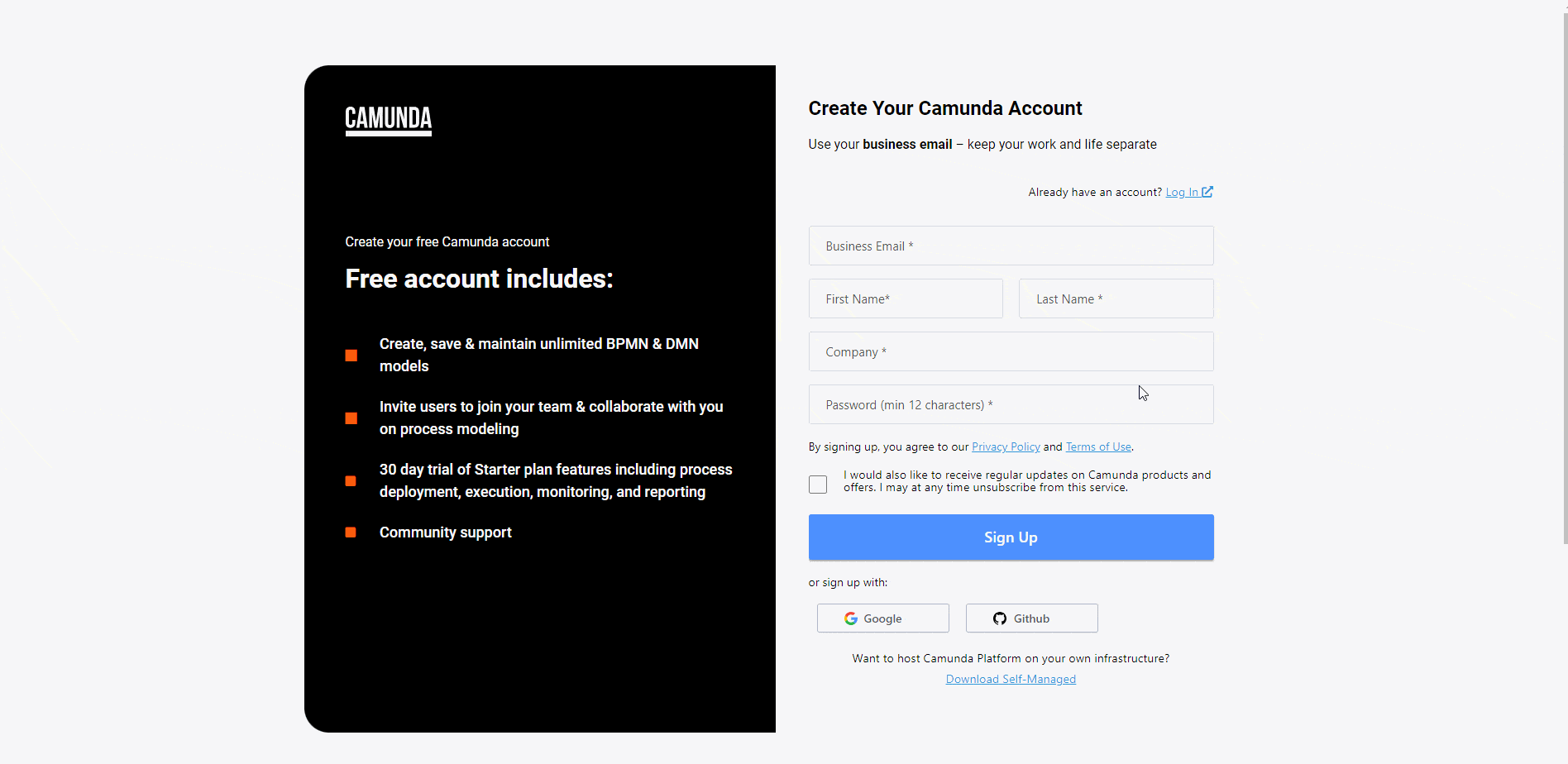Screen dimensions: 1568x764
Task: Open the Privacy Policy link
Action: click(1006, 446)
